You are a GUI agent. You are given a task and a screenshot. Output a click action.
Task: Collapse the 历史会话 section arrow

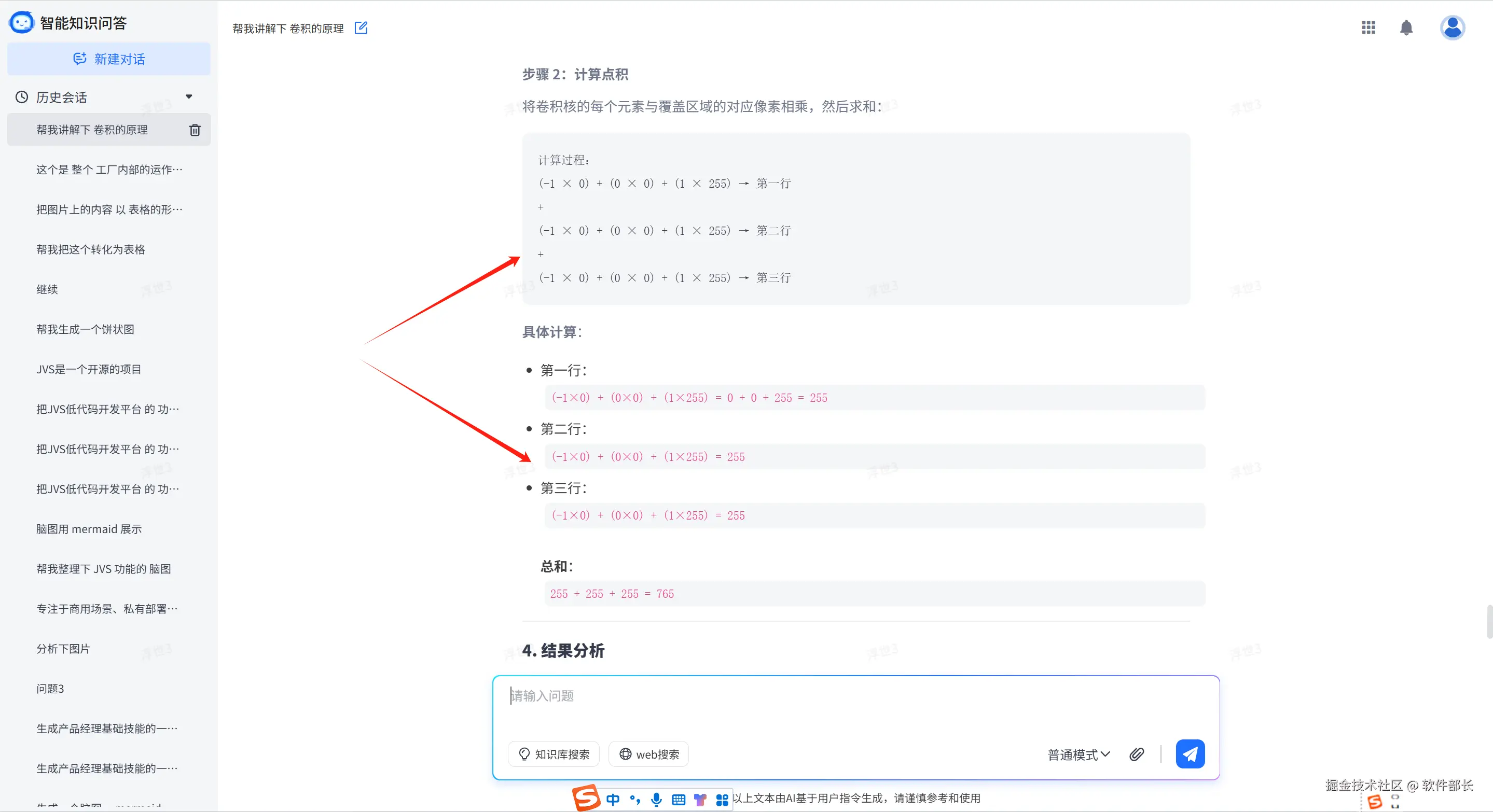point(189,97)
